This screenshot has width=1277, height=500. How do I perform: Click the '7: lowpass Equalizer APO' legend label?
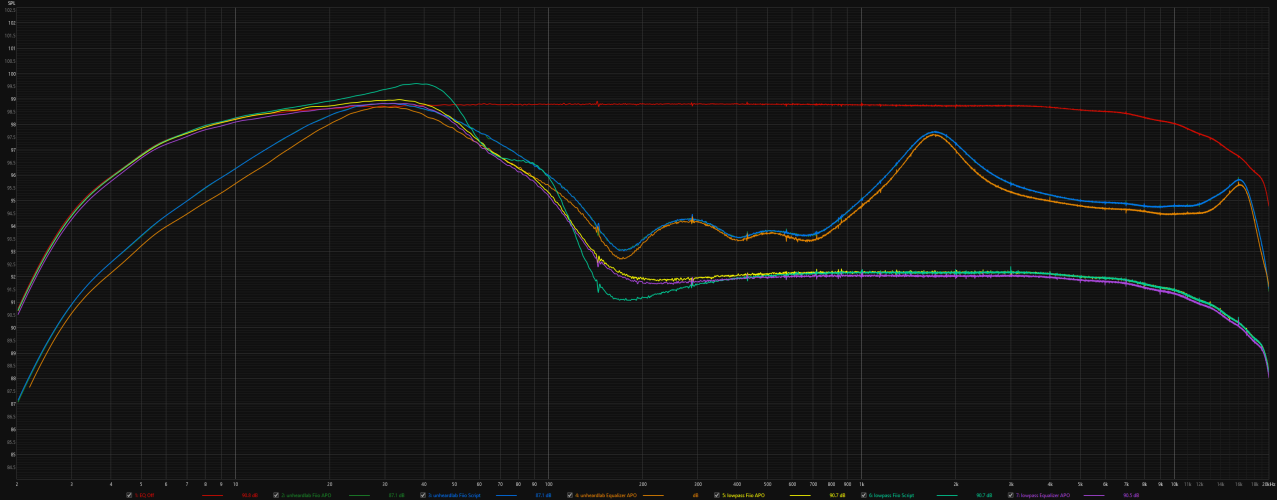[1043, 495]
